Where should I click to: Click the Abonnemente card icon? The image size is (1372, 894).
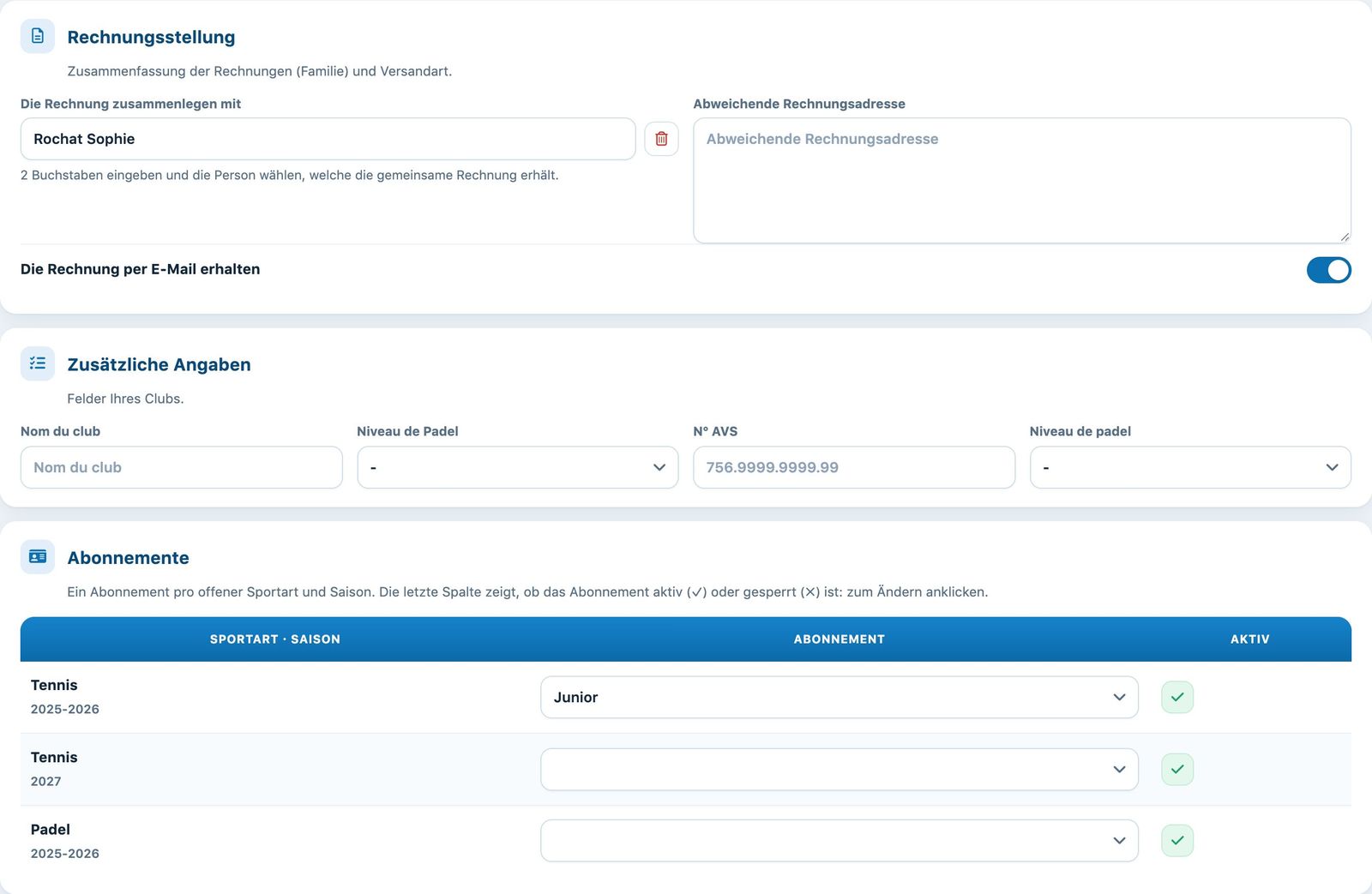click(38, 557)
